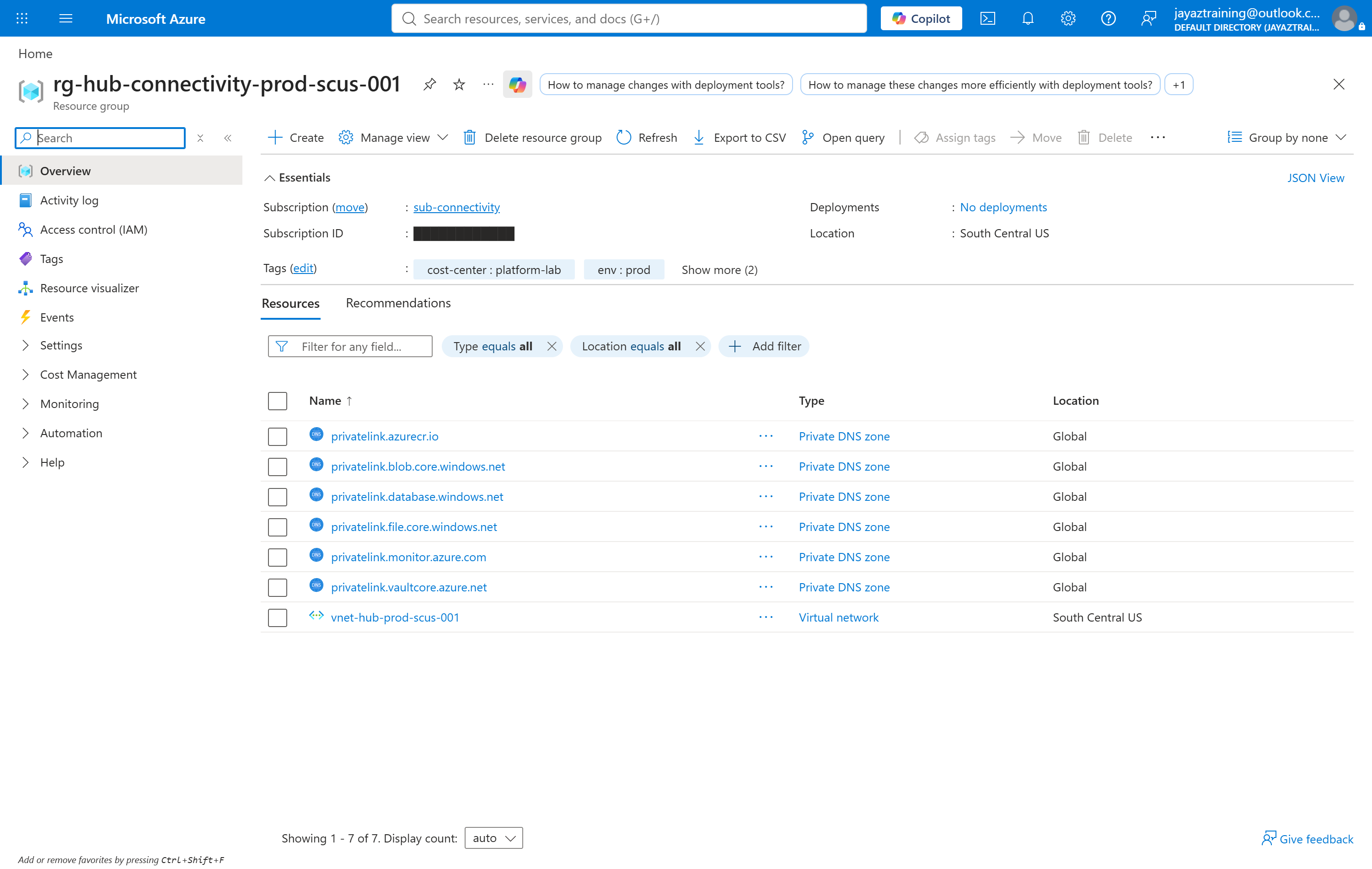Click the No deployments link

click(x=1003, y=207)
